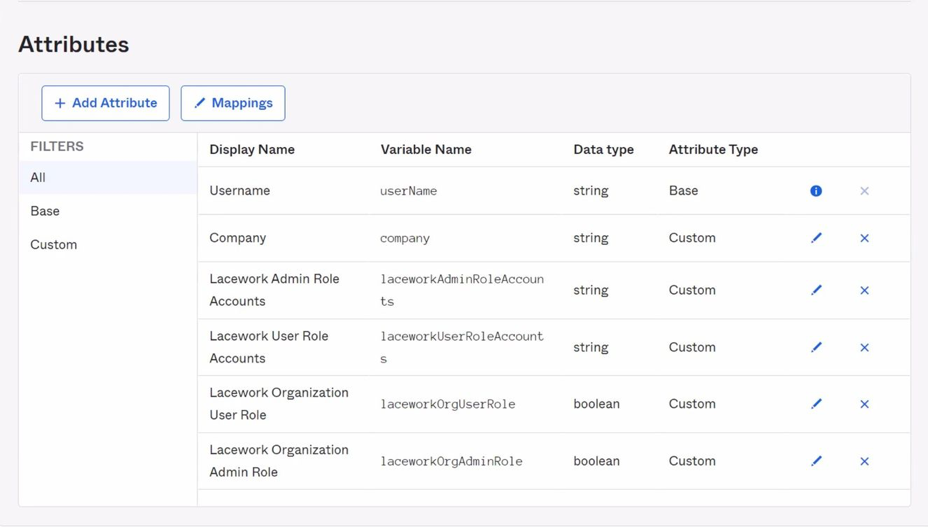Edit the Company attribute
This screenshot has height=527, width=928.
coord(816,238)
